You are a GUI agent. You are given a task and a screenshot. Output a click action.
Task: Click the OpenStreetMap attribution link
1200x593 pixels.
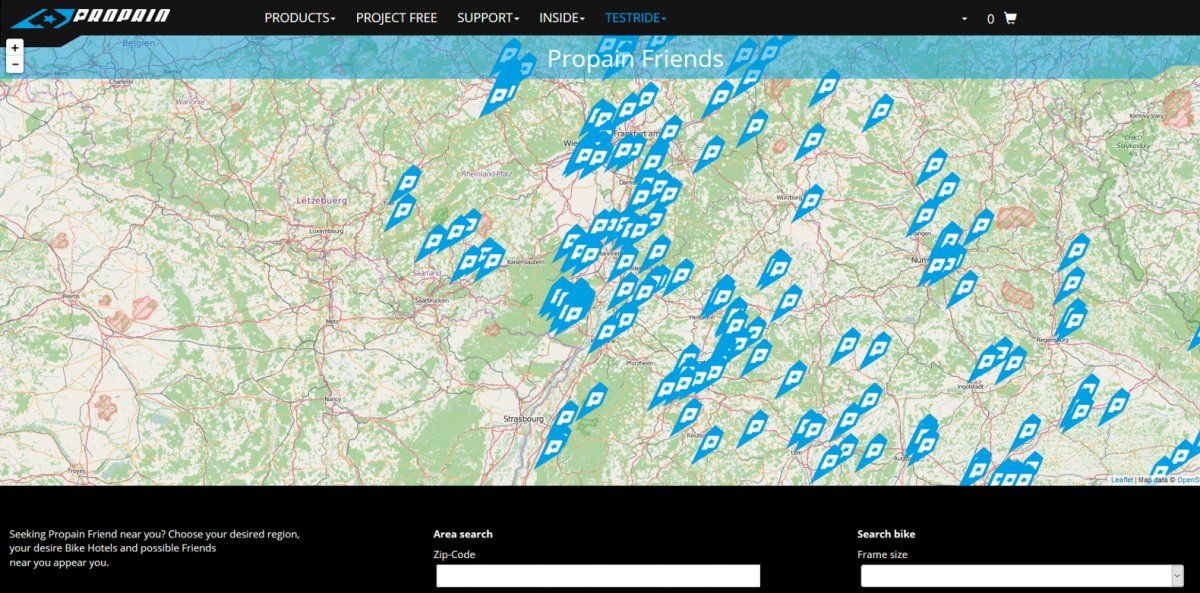(x=1187, y=480)
